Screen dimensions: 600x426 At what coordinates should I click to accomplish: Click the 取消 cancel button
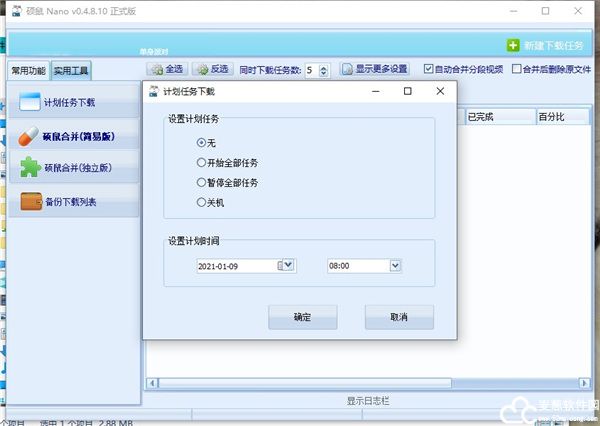[399, 317]
